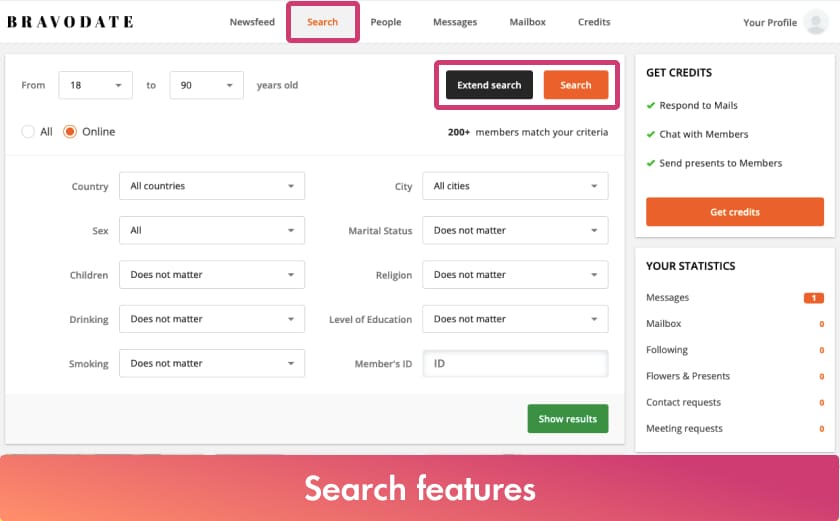The image size is (840, 521).
Task: Choose a value in Smoking dropdown
Action: click(211, 364)
